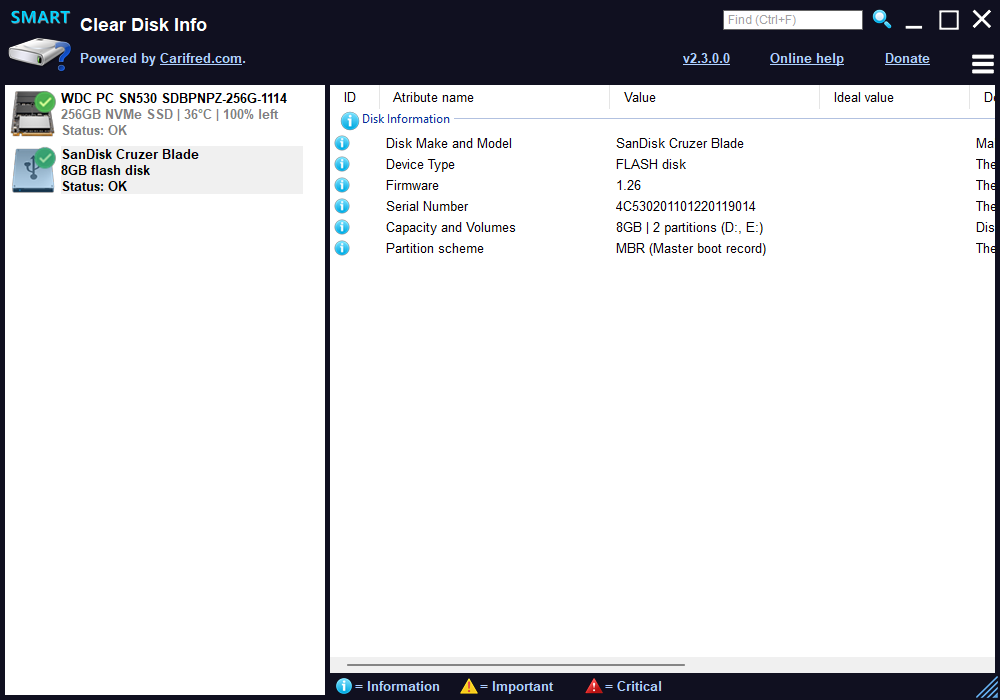This screenshot has width=1000, height=700.
Task: Click the Critical red legend icon
Action: (594, 686)
